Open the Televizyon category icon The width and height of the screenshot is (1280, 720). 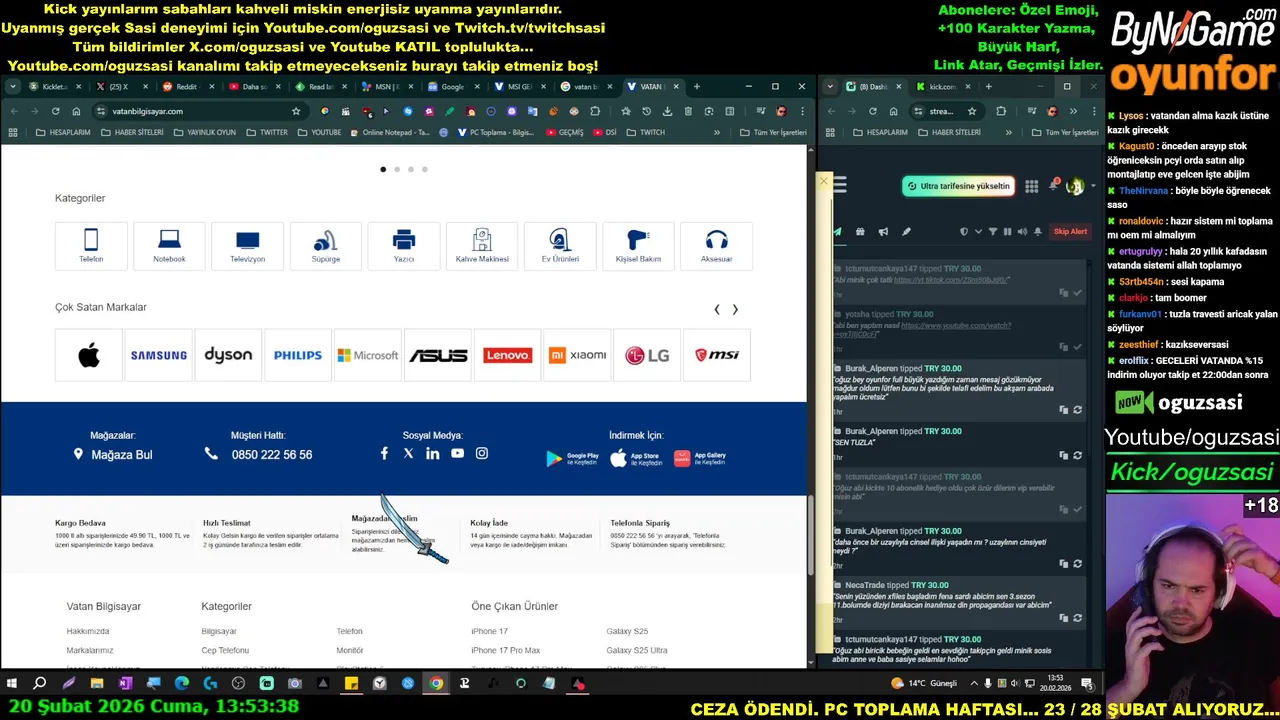pyautogui.click(x=247, y=245)
